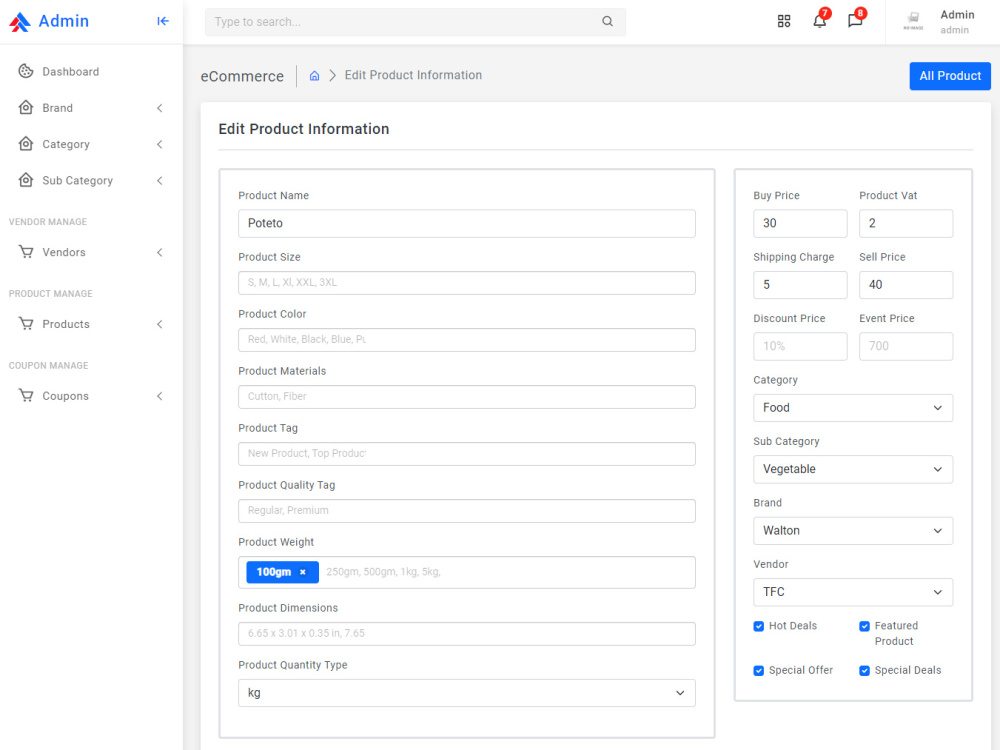Viewport: 1000px width, 750px height.
Task: Click the Admin logo icon
Action: click(x=20, y=22)
